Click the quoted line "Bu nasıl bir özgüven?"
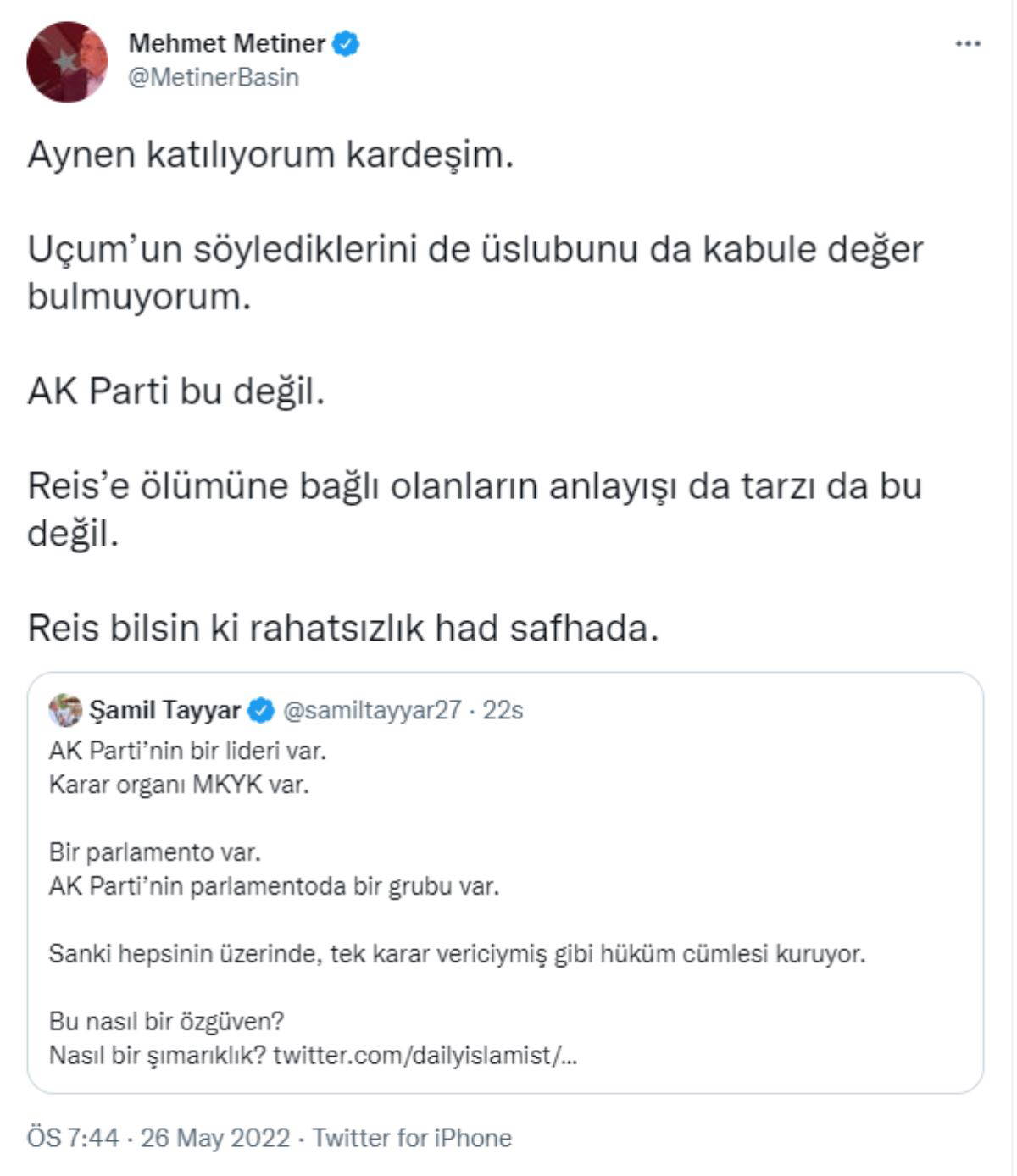 click(166, 1022)
